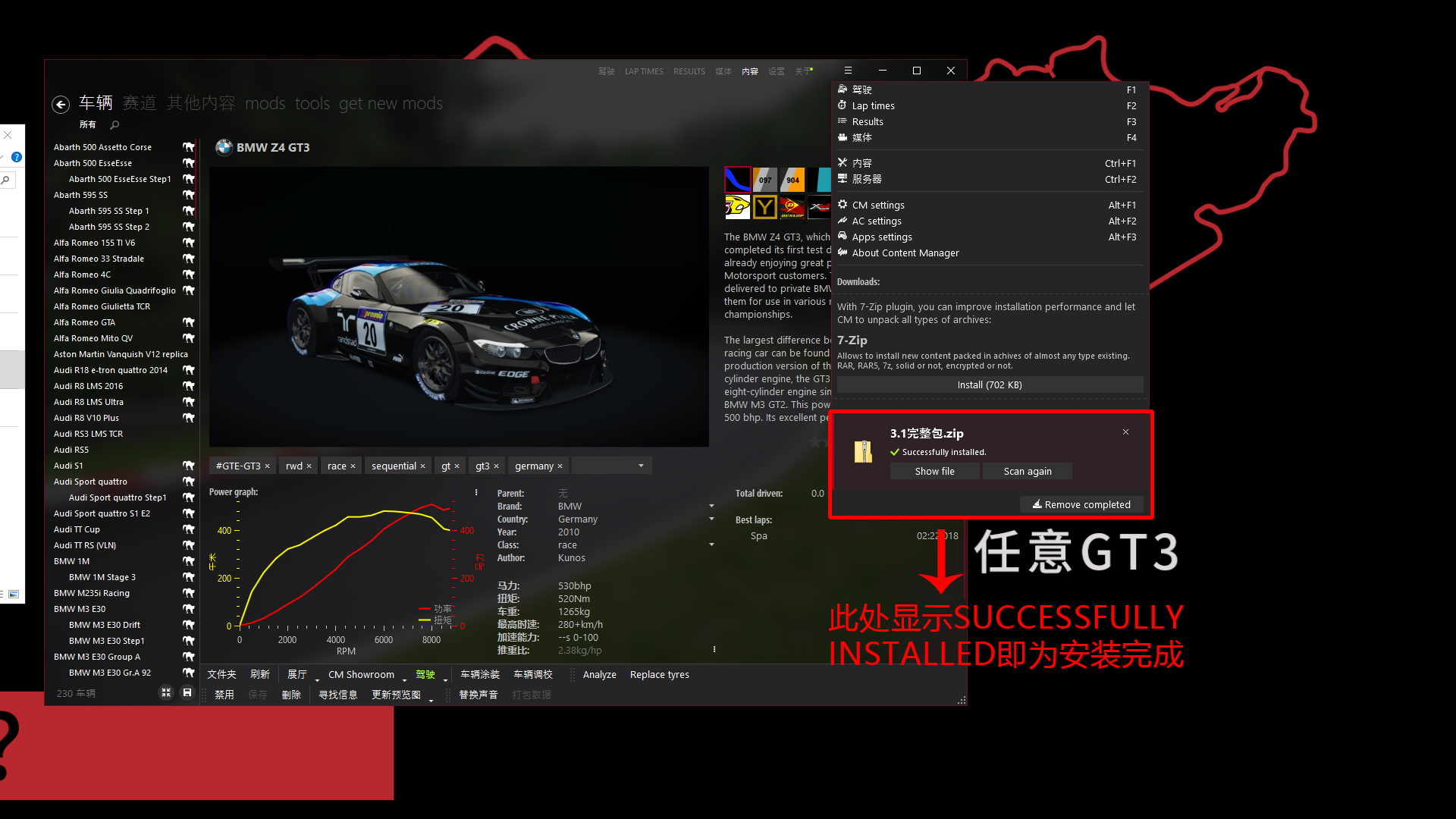Remove the sequential tag

click(422, 466)
